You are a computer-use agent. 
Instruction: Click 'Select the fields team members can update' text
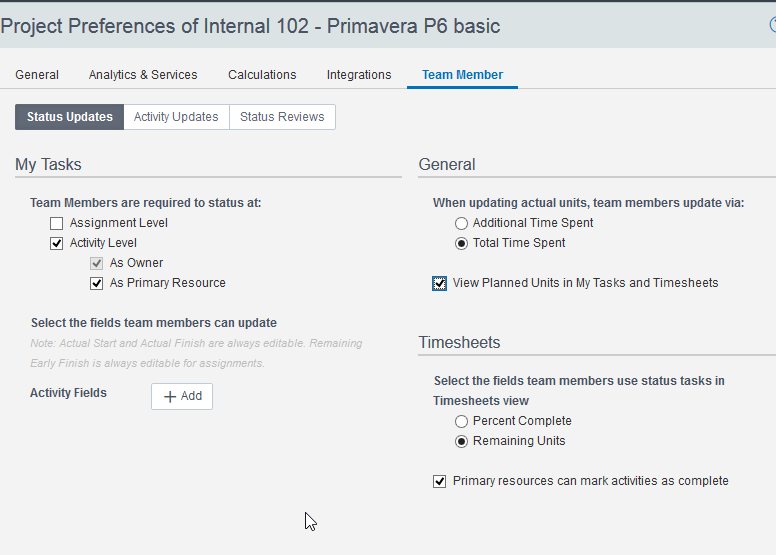154,323
